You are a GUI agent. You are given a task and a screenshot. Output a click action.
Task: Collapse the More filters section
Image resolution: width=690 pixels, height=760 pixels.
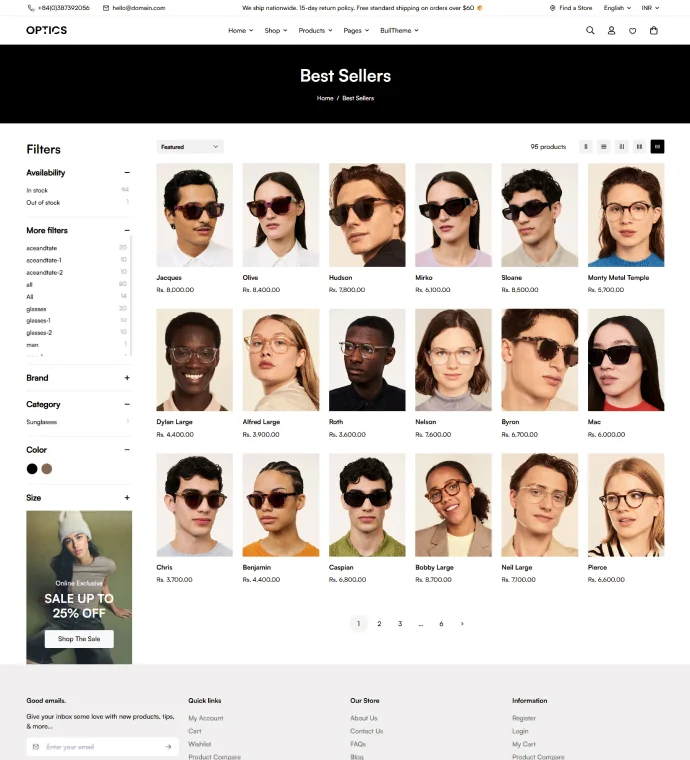127,230
